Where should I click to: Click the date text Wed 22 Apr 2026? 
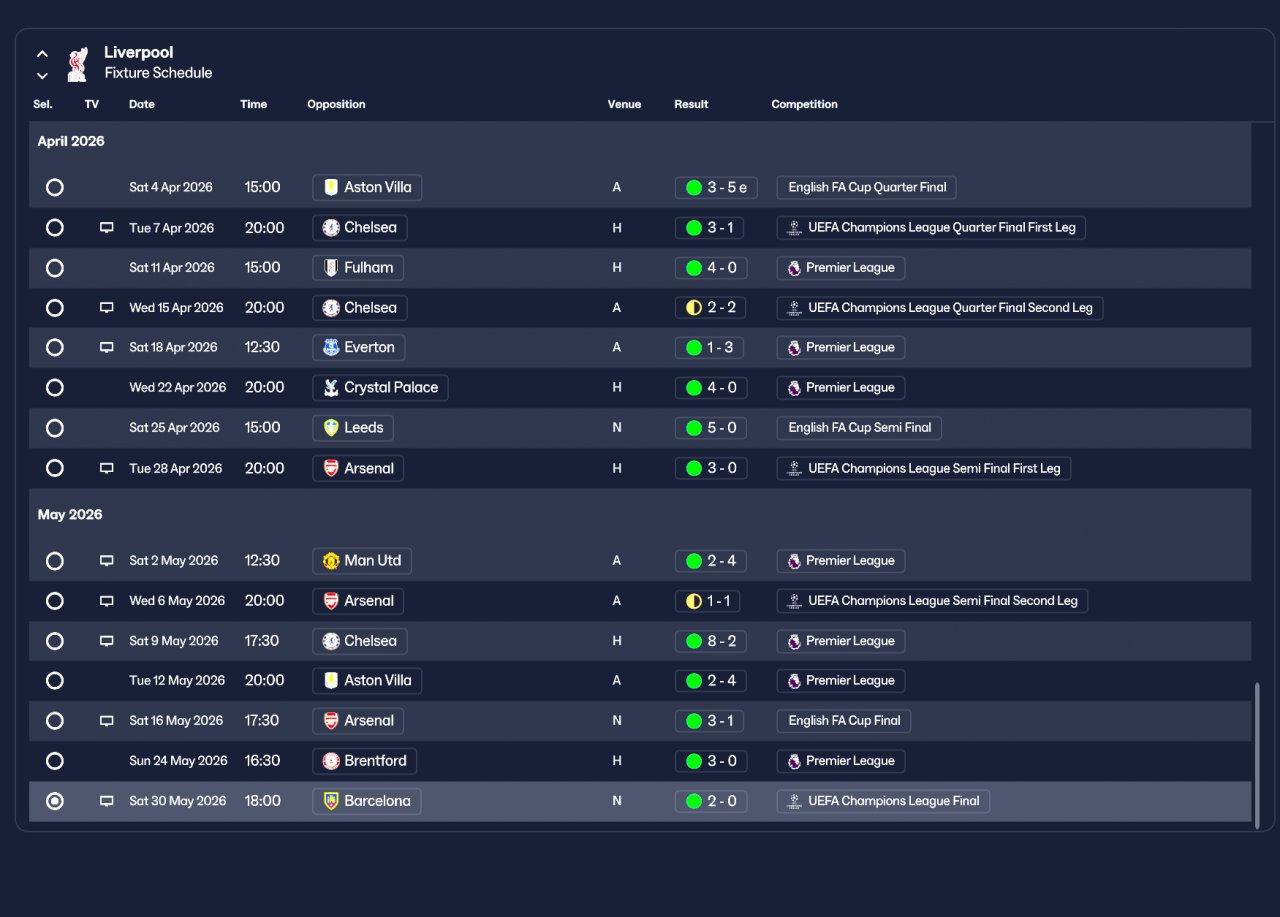click(178, 388)
